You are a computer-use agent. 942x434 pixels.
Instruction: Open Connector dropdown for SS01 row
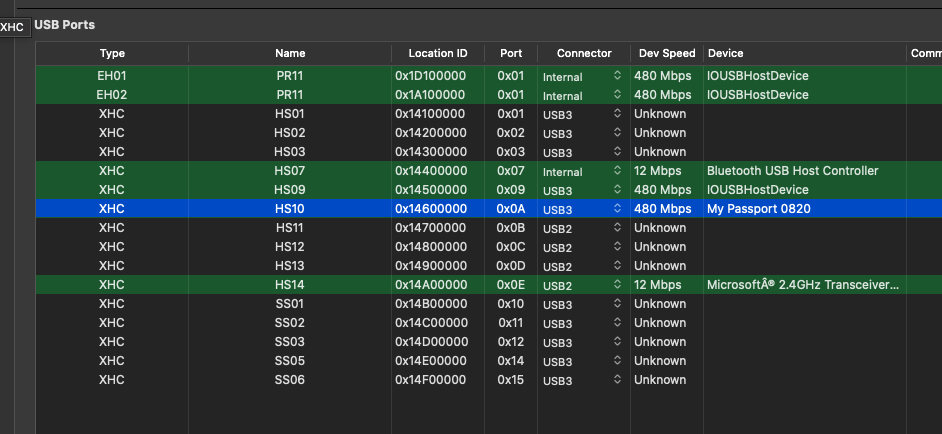[x=617, y=304]
